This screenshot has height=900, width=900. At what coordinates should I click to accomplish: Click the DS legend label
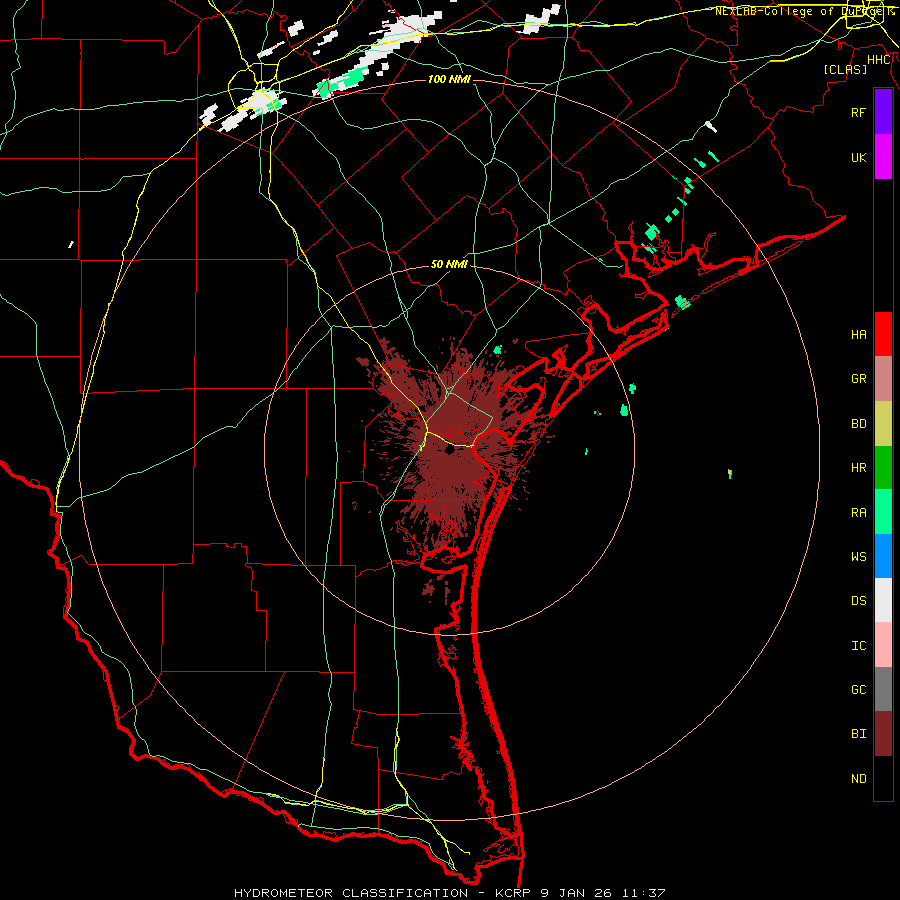coord(858,600)
